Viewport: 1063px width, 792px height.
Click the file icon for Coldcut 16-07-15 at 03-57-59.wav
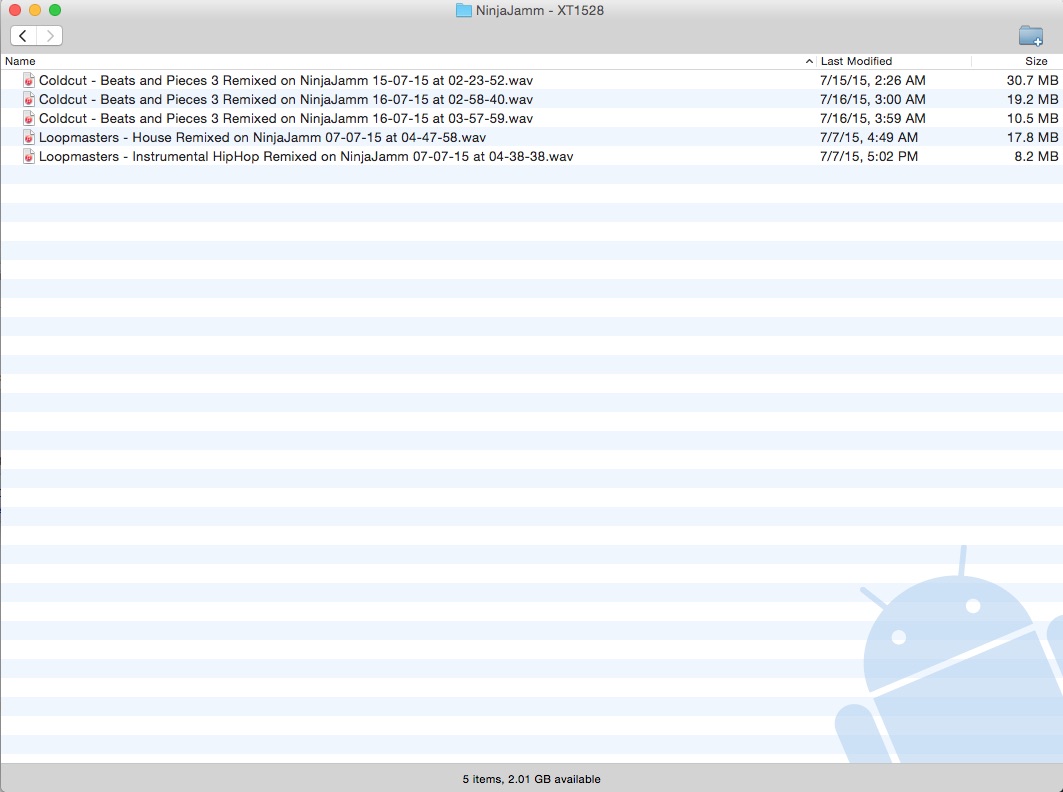click(x=29, y=118)
